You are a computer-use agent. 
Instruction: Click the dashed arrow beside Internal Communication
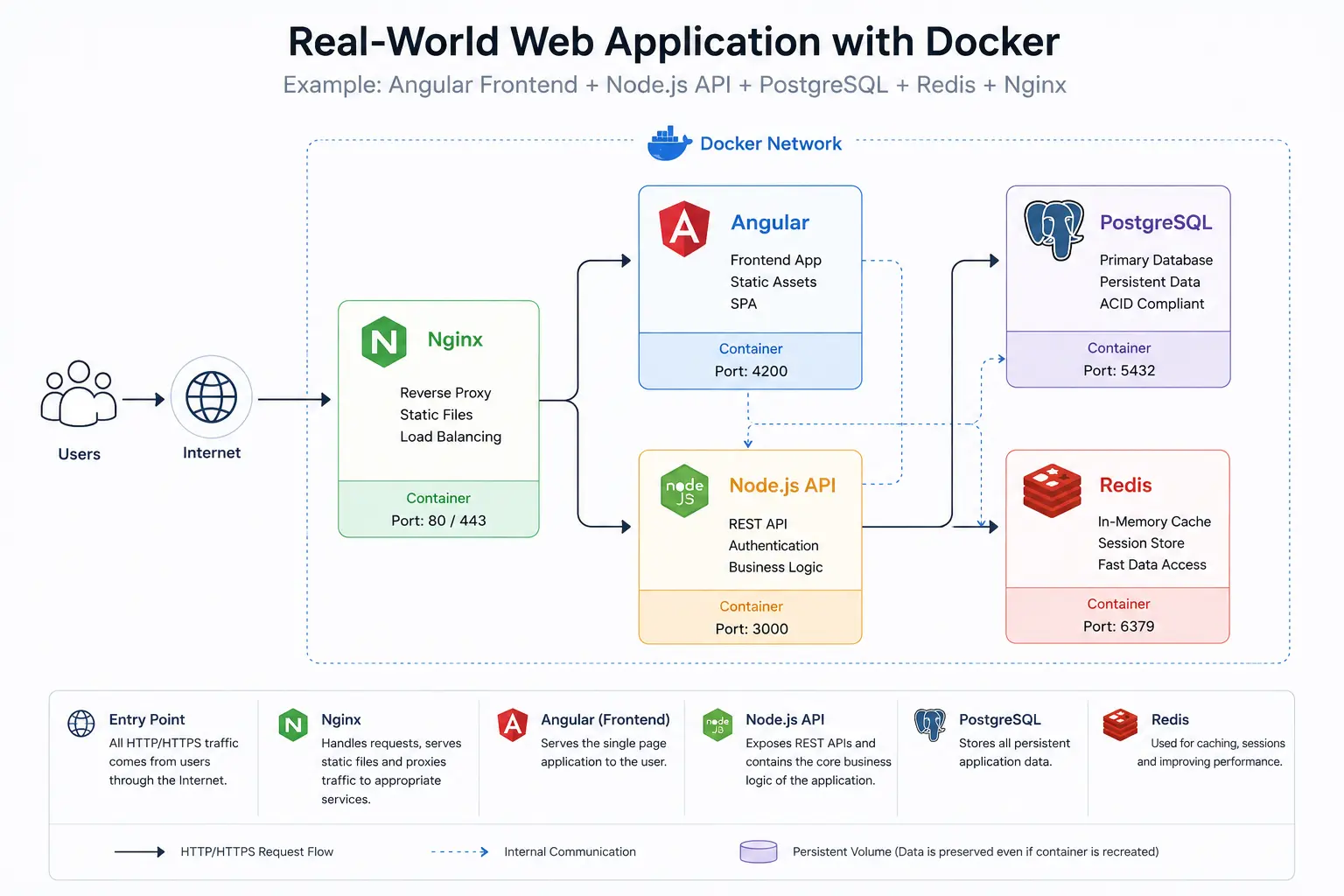[x=459, y=851]
